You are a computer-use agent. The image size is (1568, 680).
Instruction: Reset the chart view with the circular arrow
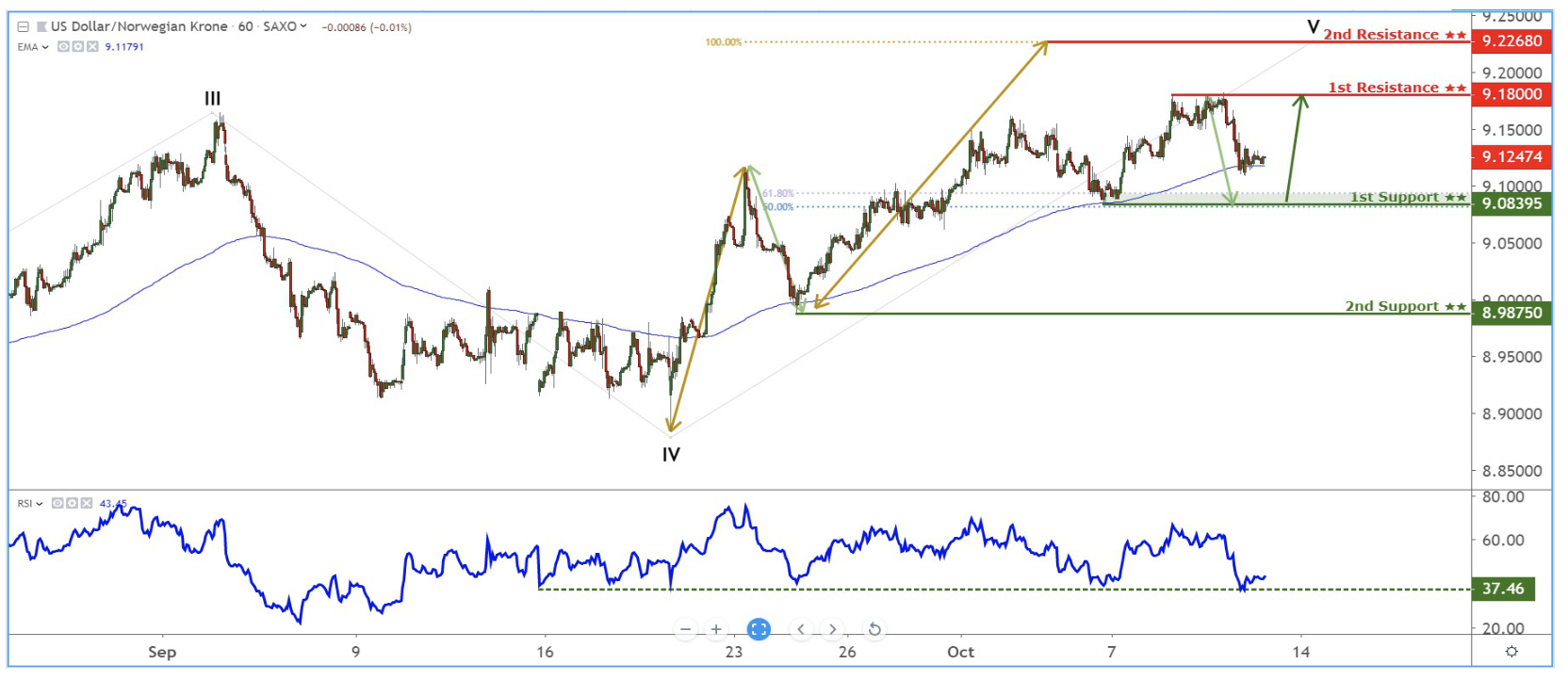click(874, 629)
